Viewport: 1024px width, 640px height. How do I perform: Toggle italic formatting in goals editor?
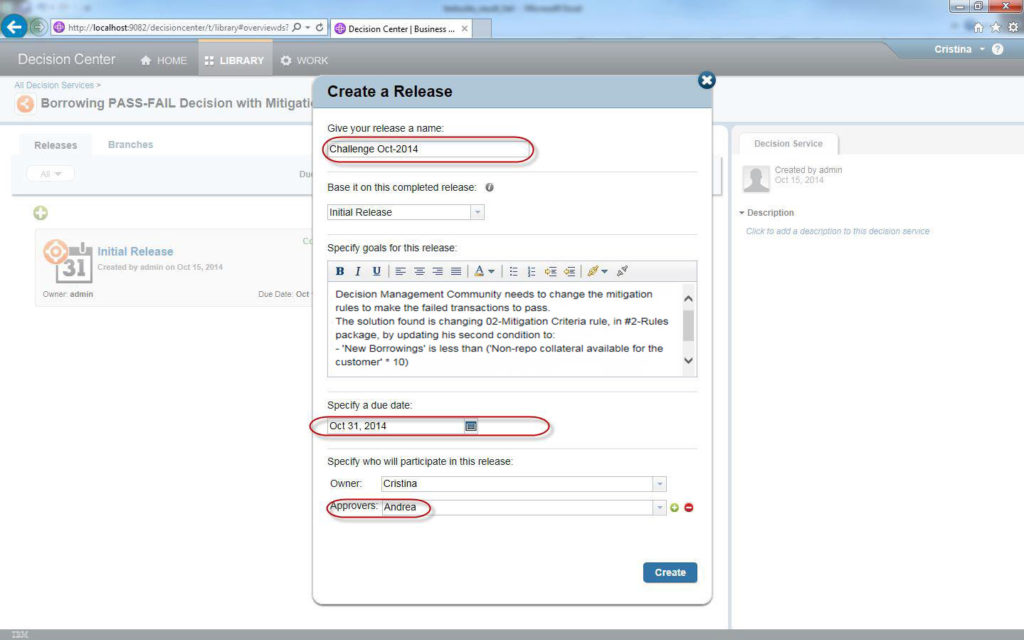pyautogui.click(x=358, y=271)
